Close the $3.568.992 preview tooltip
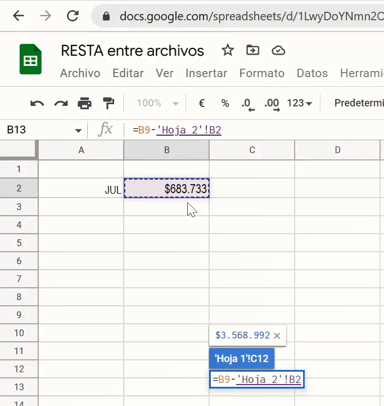This screenshot has height=406, width=384. pyautogui.click(x=277, y=336)
